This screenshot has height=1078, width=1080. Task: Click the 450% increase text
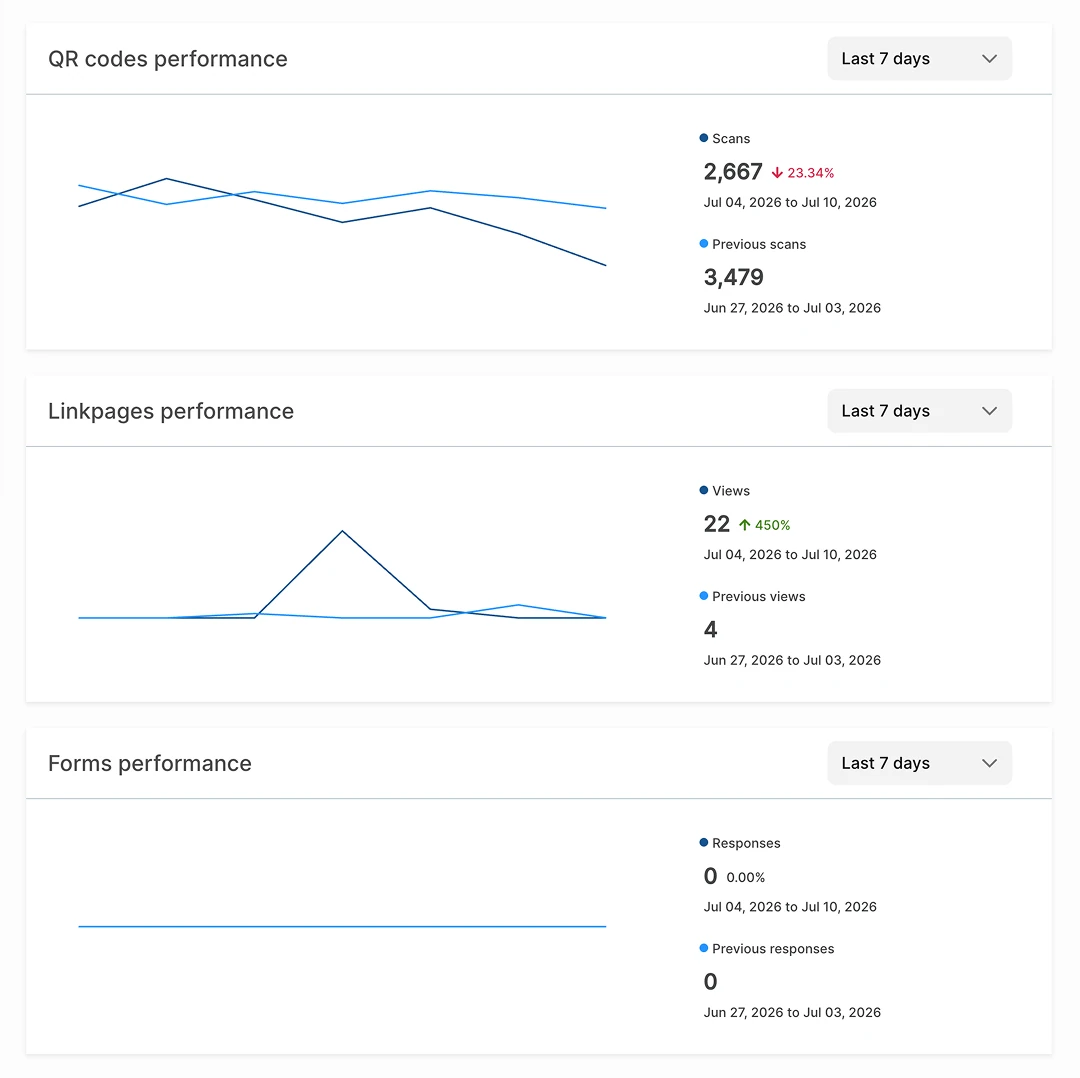772,525
